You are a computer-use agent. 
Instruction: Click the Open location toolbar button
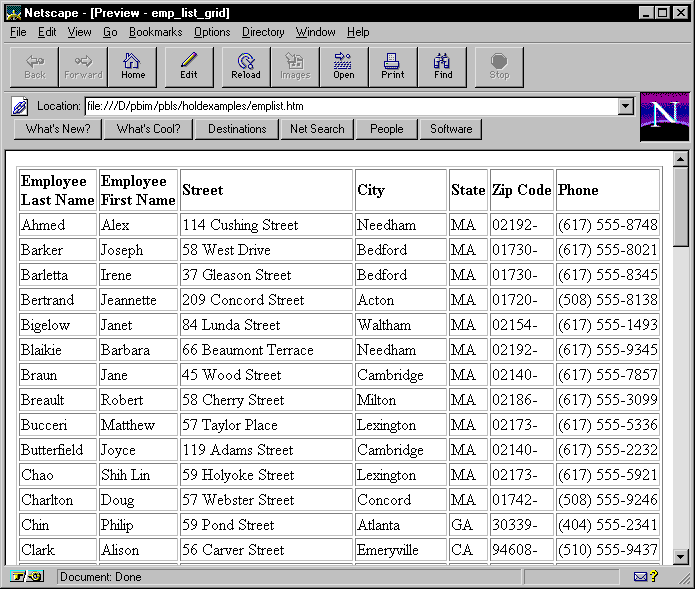(344, 67)
